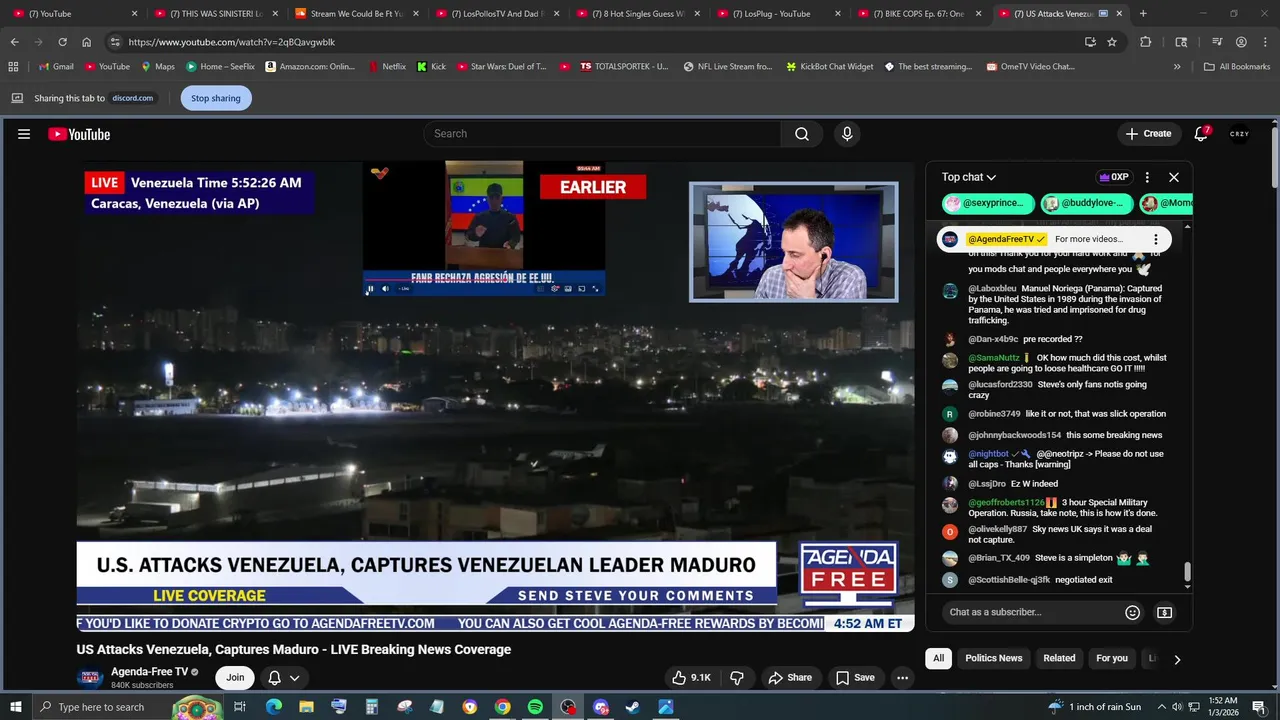The height and width of the screenshot is (720, 1280).
Task: Open the Super Chat purchase icon
Action: click(1165, 612)
